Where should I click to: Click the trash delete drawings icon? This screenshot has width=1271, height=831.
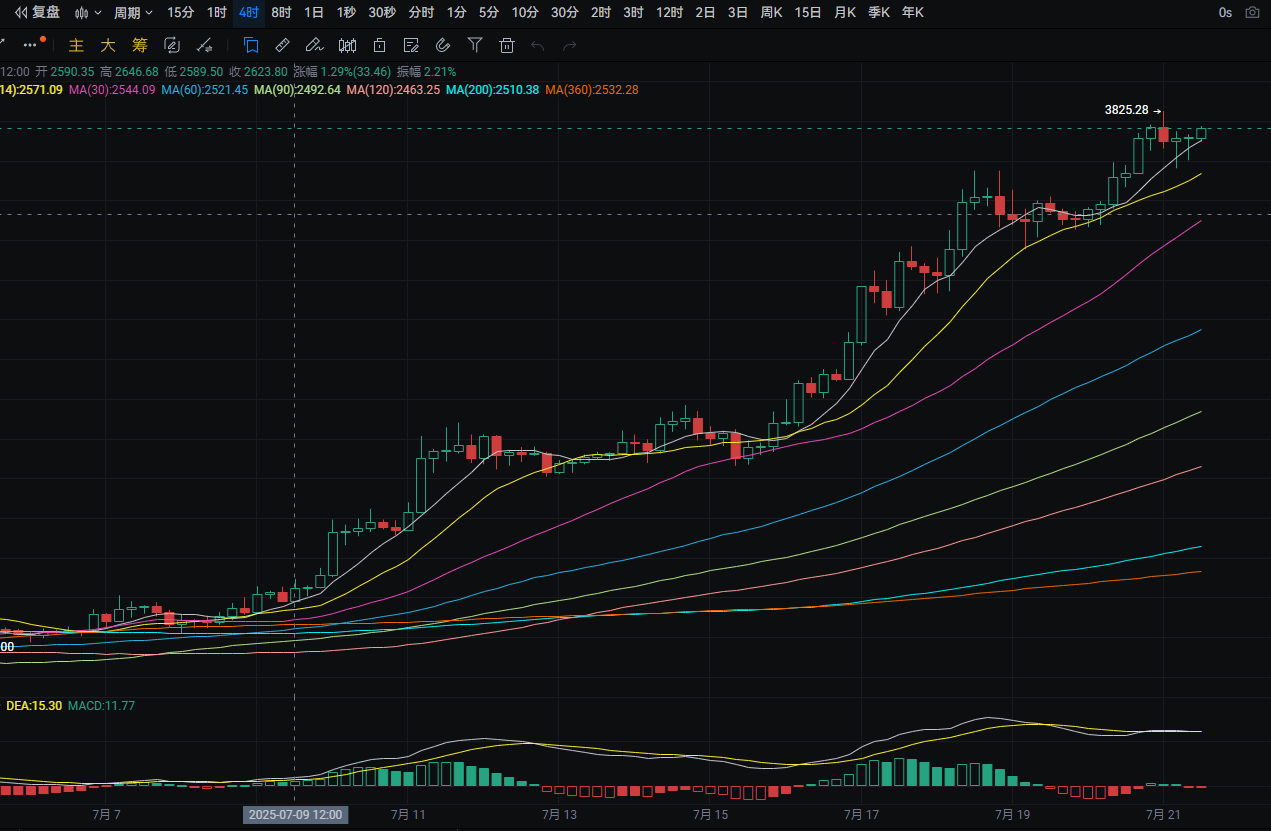coord(507,45)
